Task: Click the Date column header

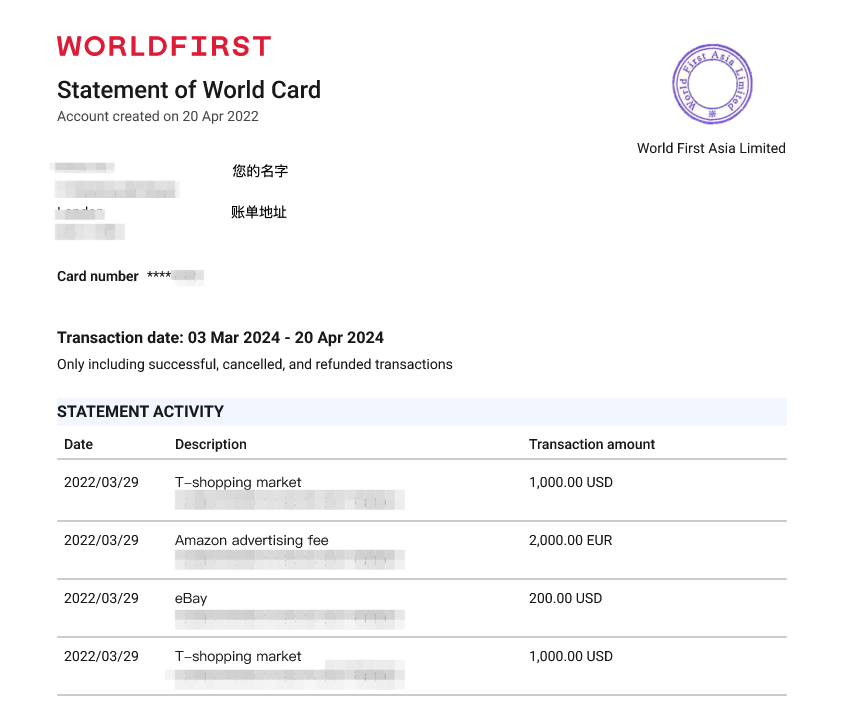Action: 78,444
